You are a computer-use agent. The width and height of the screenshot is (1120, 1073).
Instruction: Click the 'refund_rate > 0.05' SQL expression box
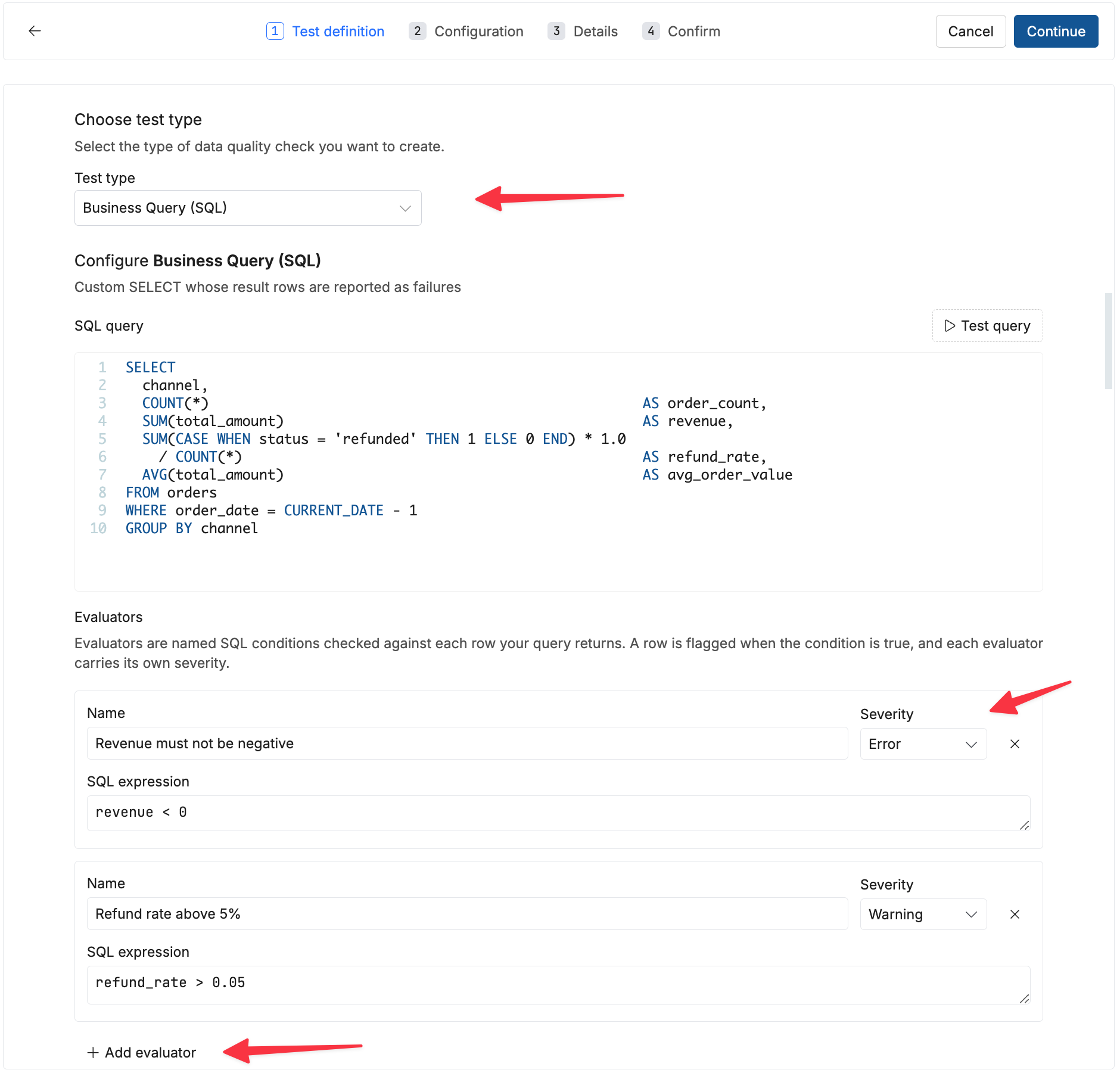(558, 984)
